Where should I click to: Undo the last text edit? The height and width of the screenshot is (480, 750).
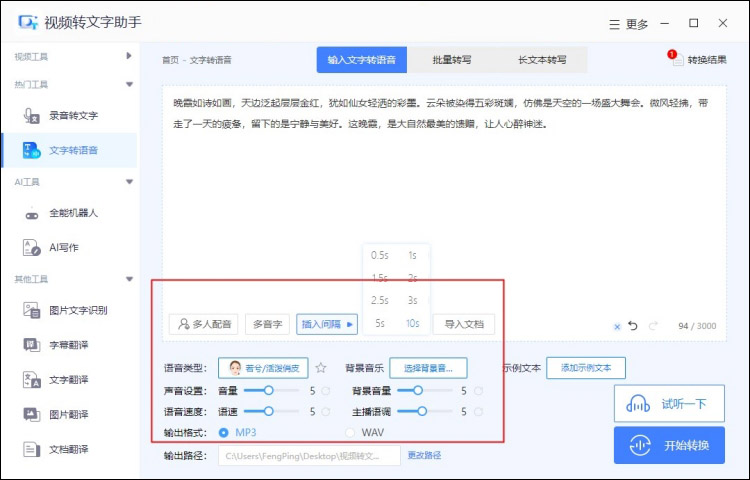(x=633, y=326)
